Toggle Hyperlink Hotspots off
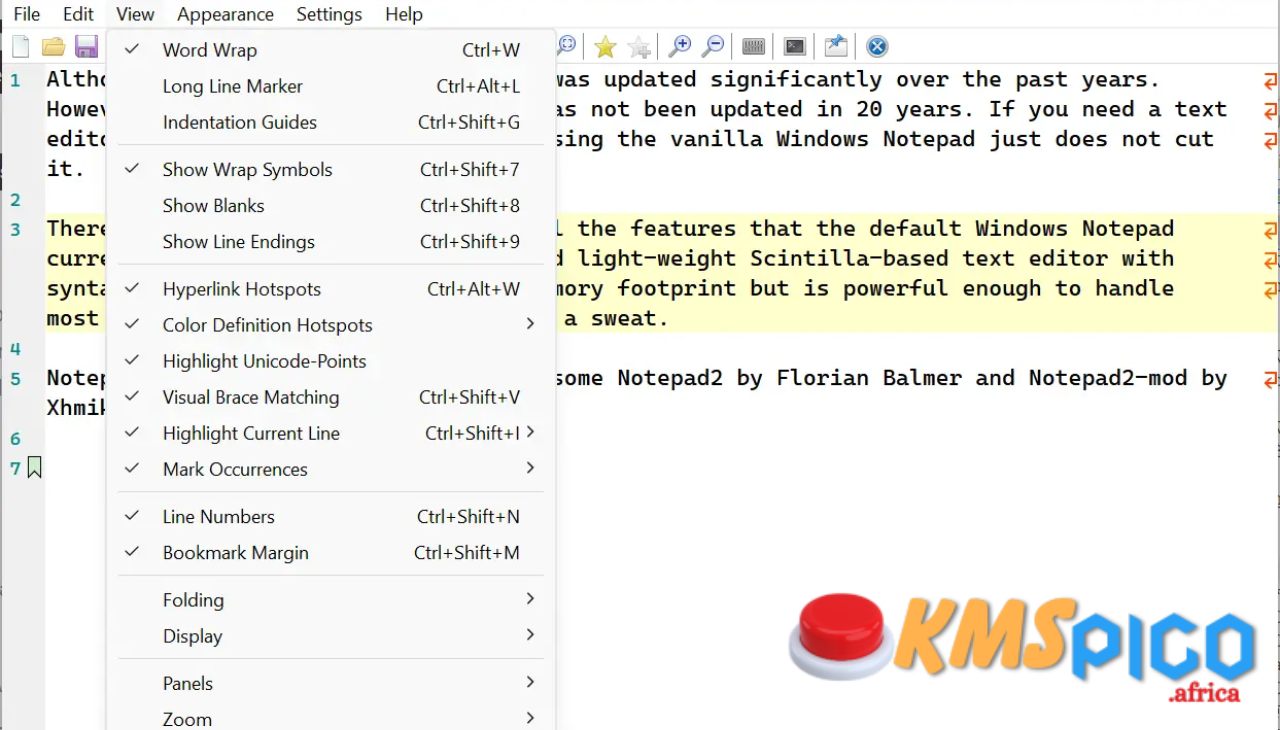 pyautogui.click(x=331, y=289)
